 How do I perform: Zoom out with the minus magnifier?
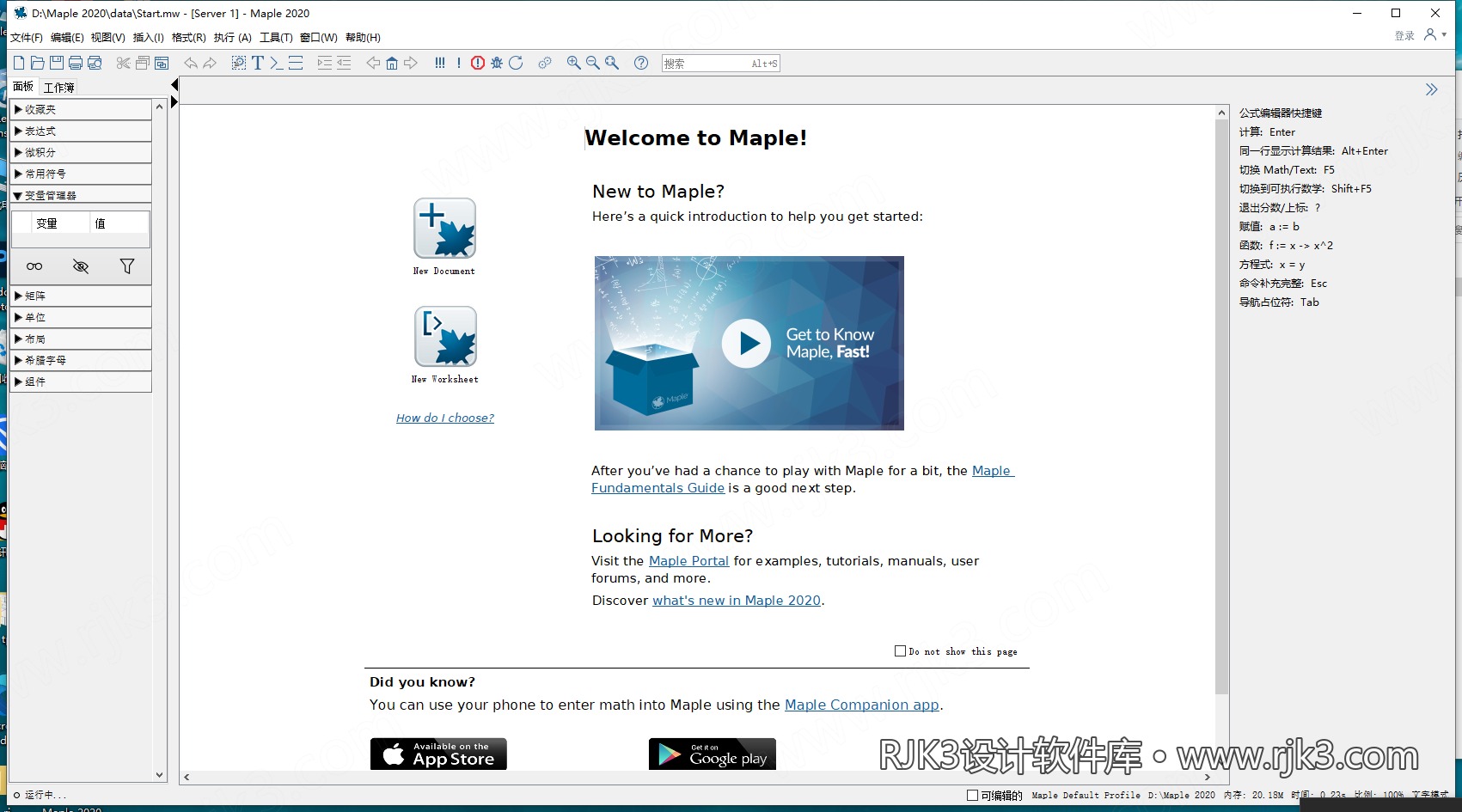(x=593, y=63)
